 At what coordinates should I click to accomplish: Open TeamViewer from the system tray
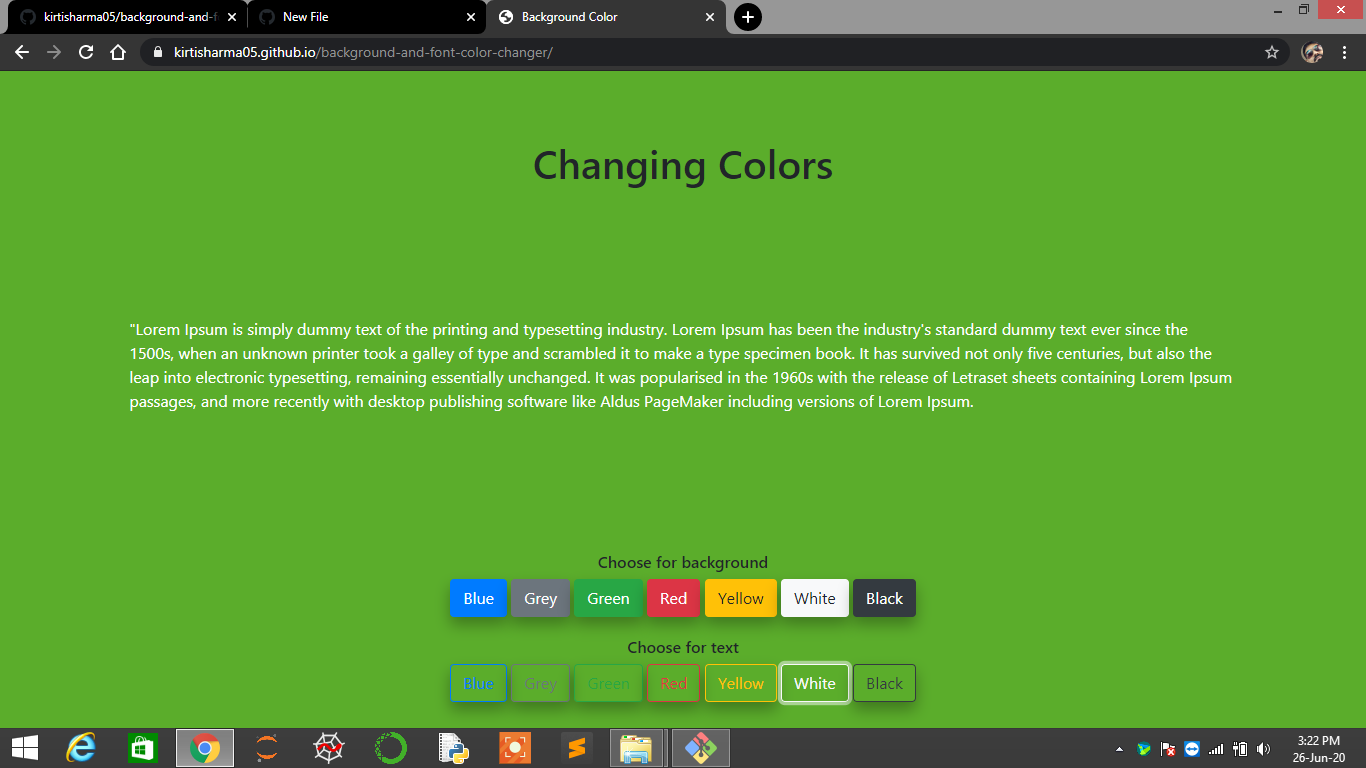1190,747
